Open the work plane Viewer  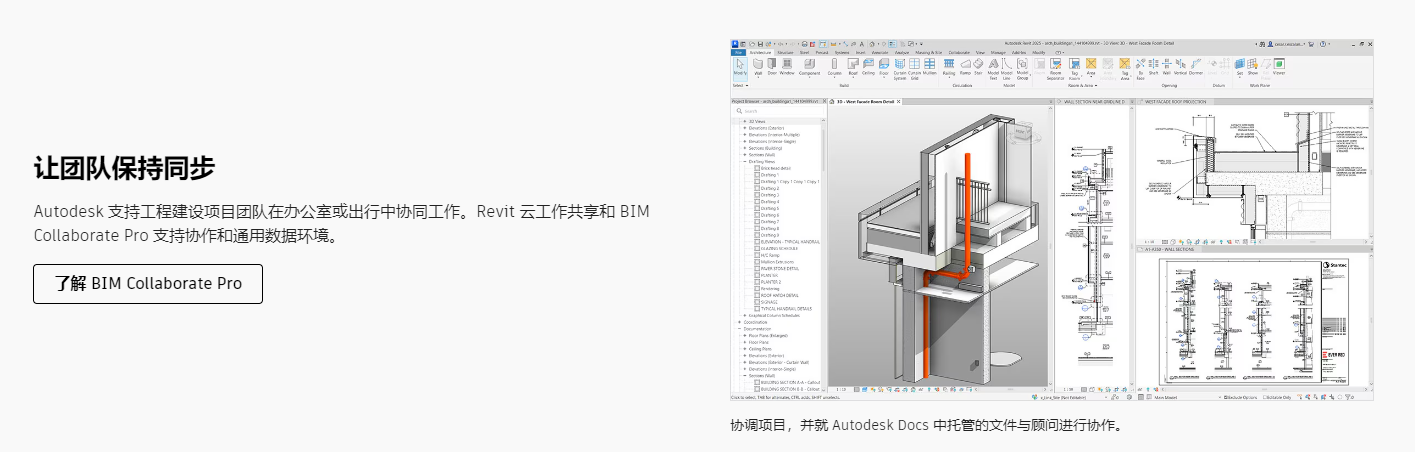click(x=1279, y=66)
